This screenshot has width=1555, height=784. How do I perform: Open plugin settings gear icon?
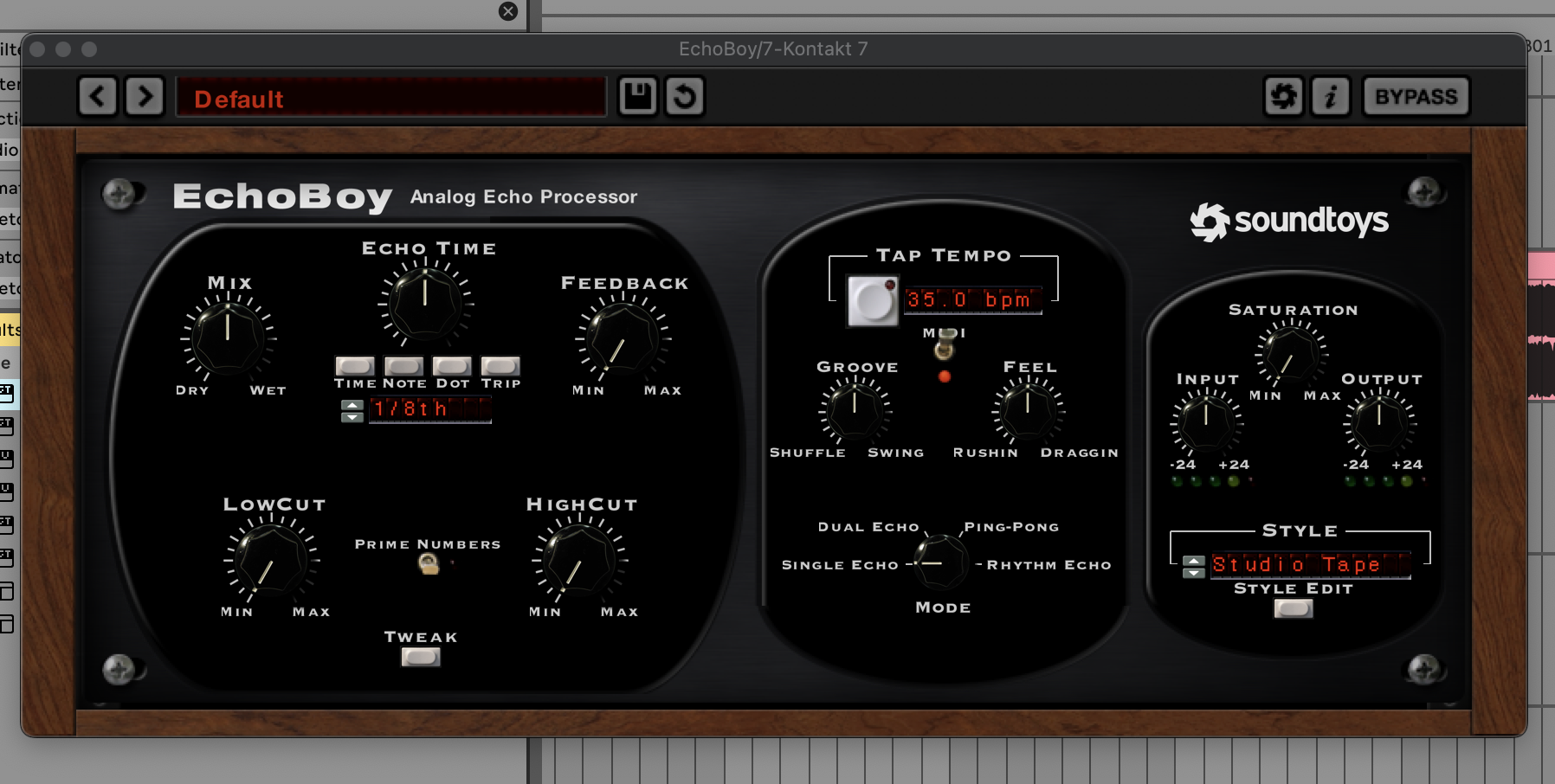pos(1283,96)
